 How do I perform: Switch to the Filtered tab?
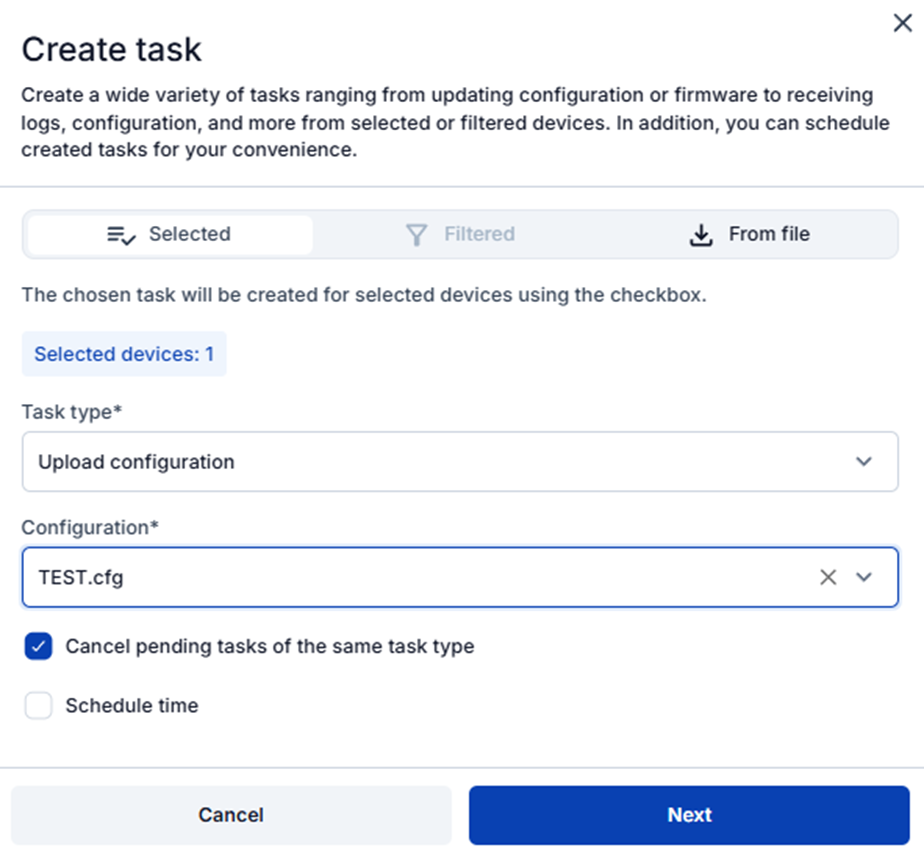tap(460, 234)
